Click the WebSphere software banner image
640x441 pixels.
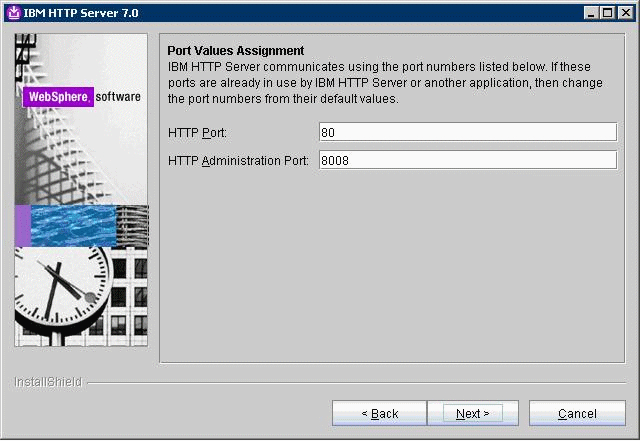(x=81, y=190)
